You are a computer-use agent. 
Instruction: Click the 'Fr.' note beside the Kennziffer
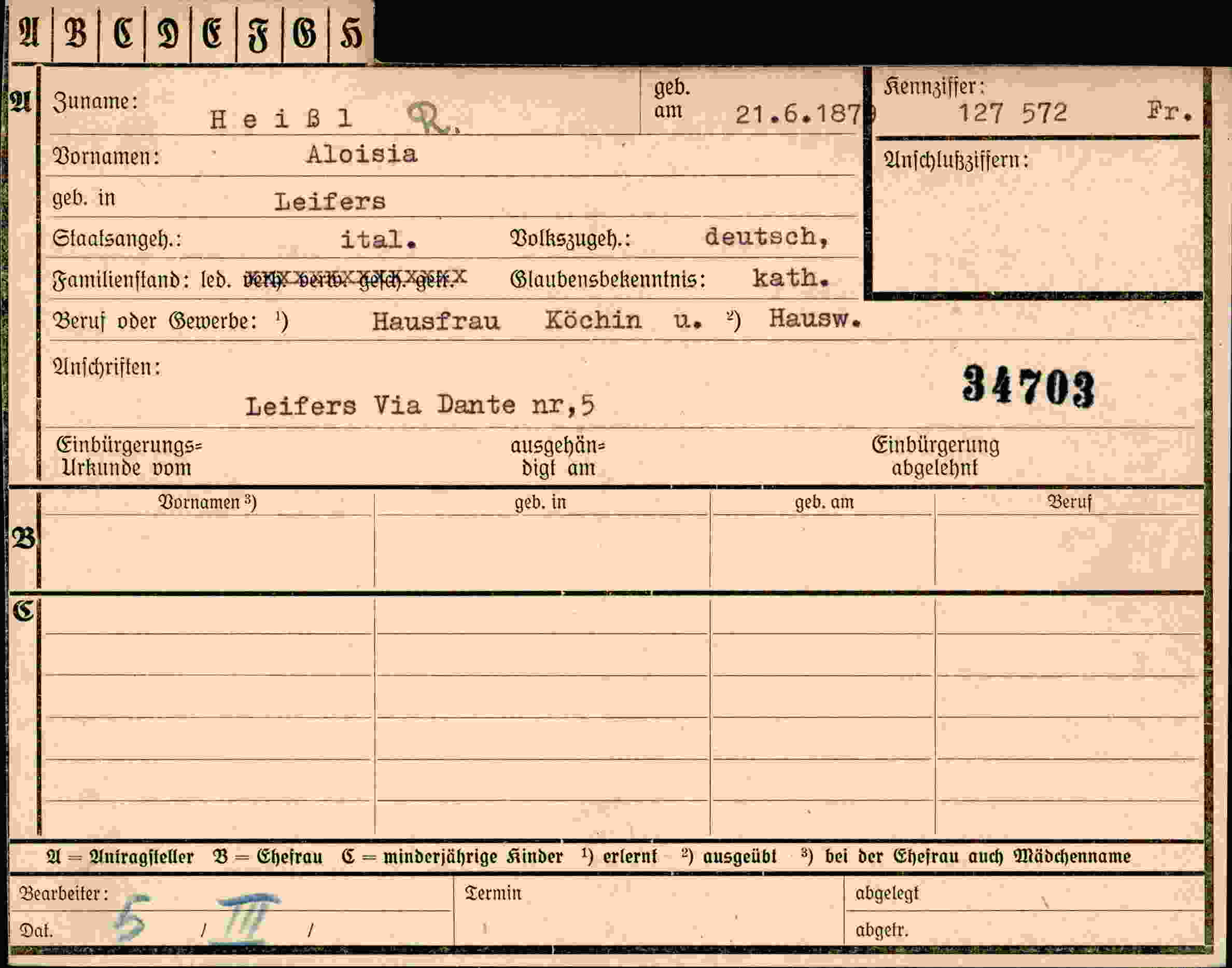[x=1170, y=110]
